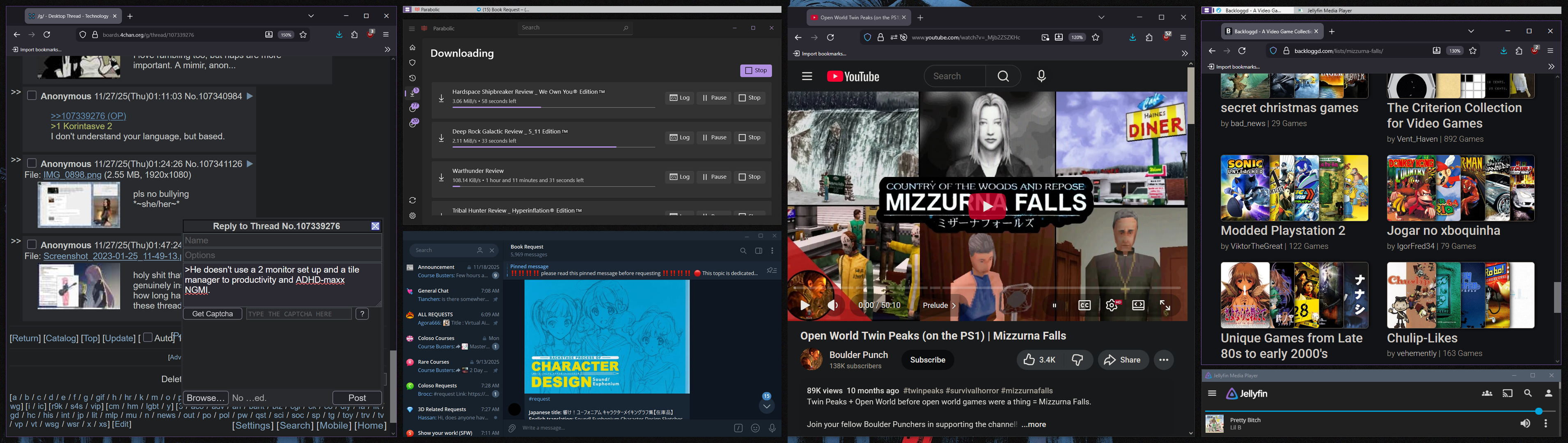The width and height of the screenshot is (1568, 443).
Task: Enter fullscreen in the YouTube player
Action: pos(1165,305)
